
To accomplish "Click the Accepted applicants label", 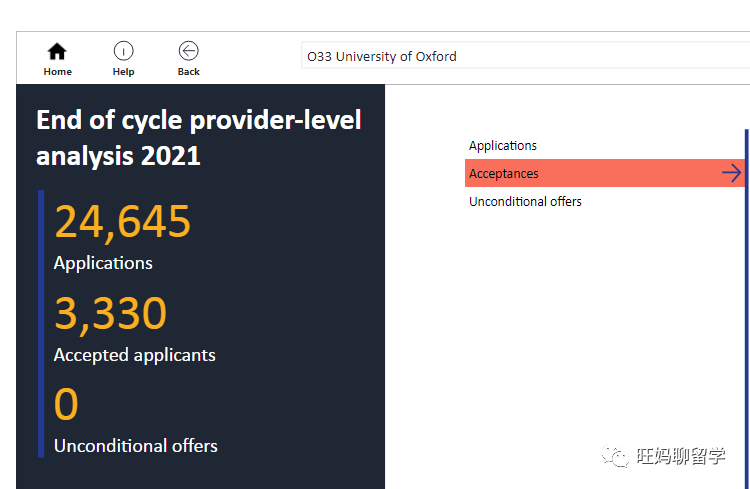I will tap(134, 355).
